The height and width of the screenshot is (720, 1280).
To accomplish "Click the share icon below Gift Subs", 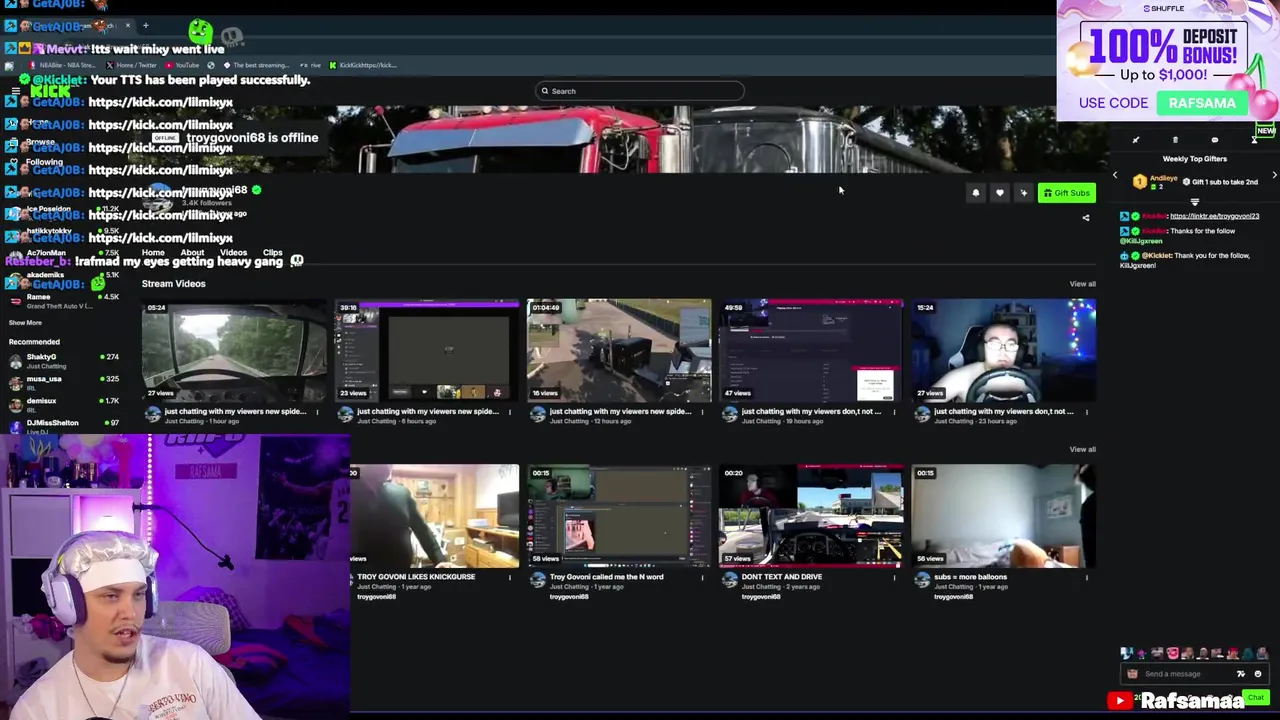I will [x=1086, y=217].
